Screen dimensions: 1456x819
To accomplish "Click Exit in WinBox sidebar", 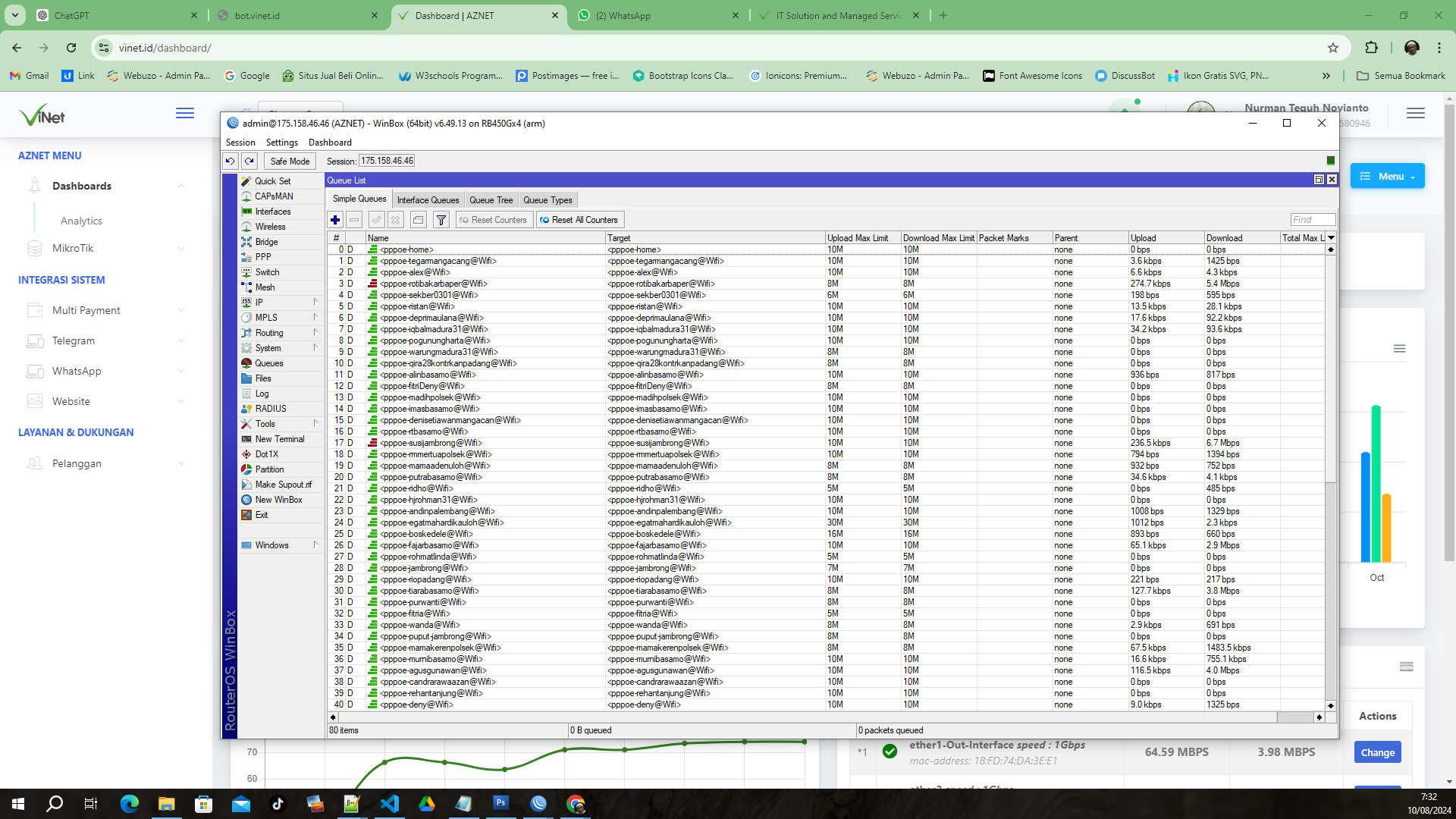I will click(262, 515).
